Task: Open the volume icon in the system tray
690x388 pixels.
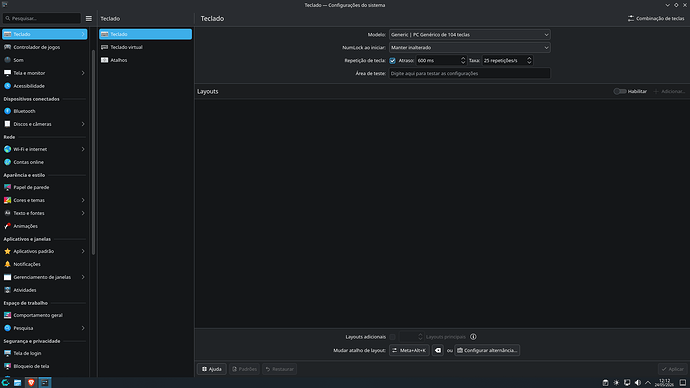Action: point(638,383)
